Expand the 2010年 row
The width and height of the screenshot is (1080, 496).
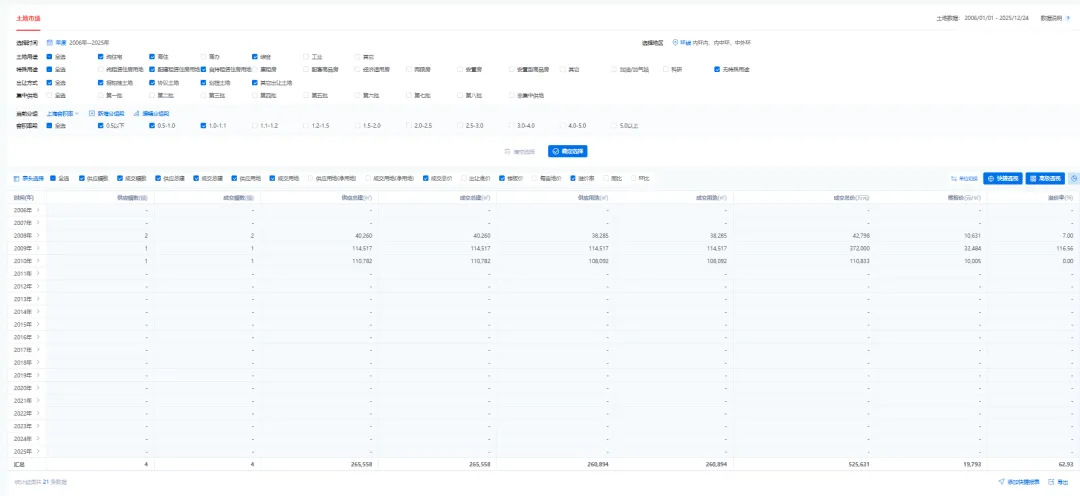[x=39, y=261]
